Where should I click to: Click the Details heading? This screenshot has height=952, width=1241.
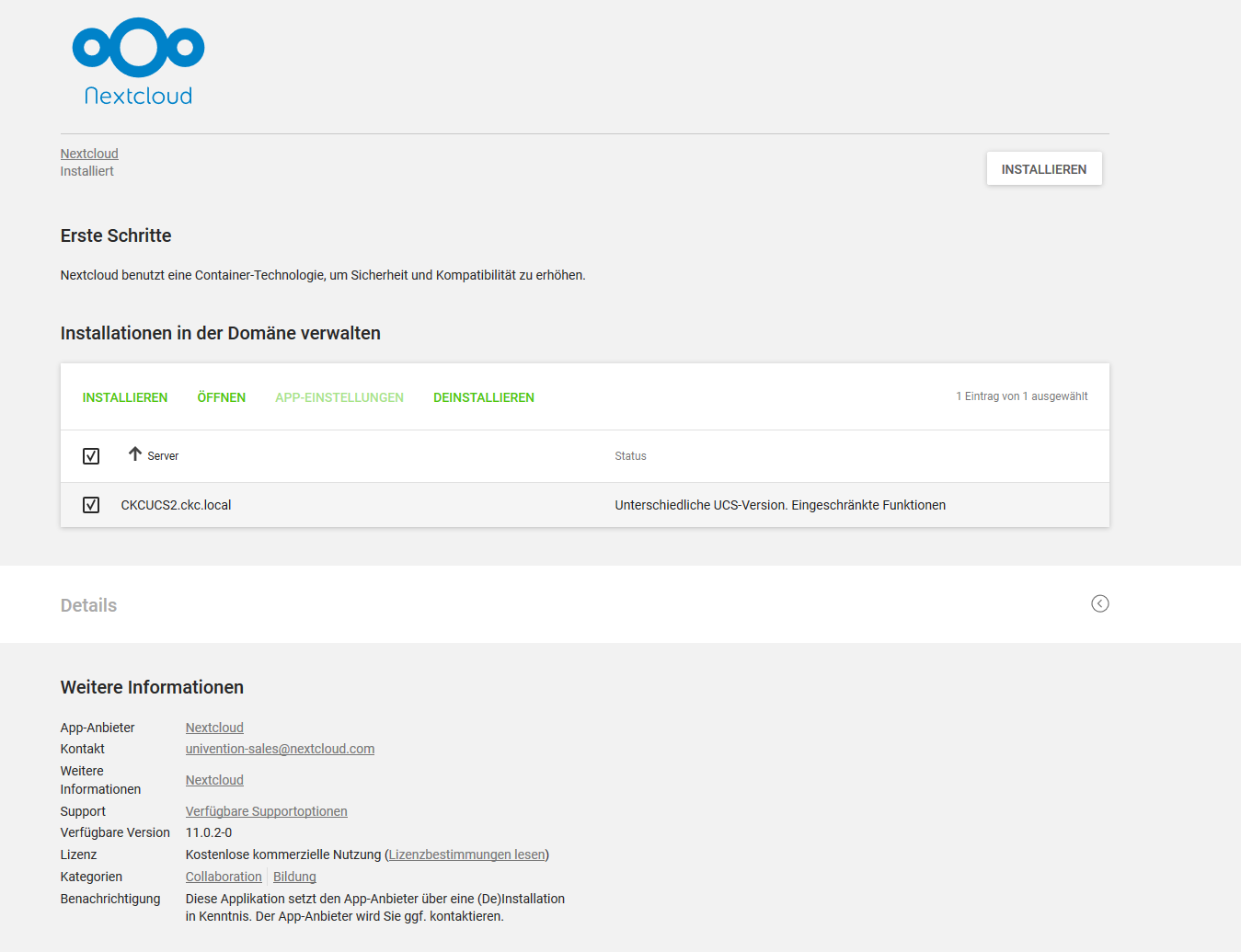88,605
